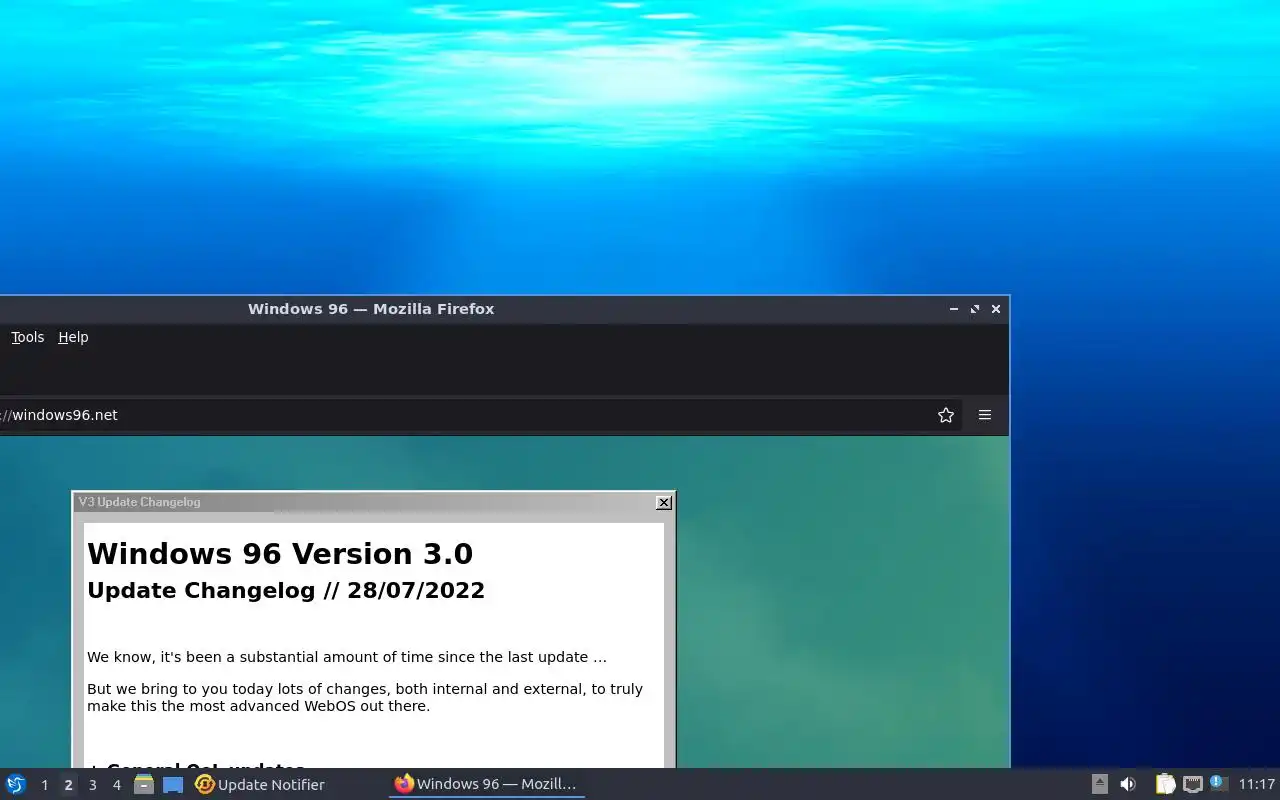Open the clipboard manager tray icon

tap(1165, 784)
